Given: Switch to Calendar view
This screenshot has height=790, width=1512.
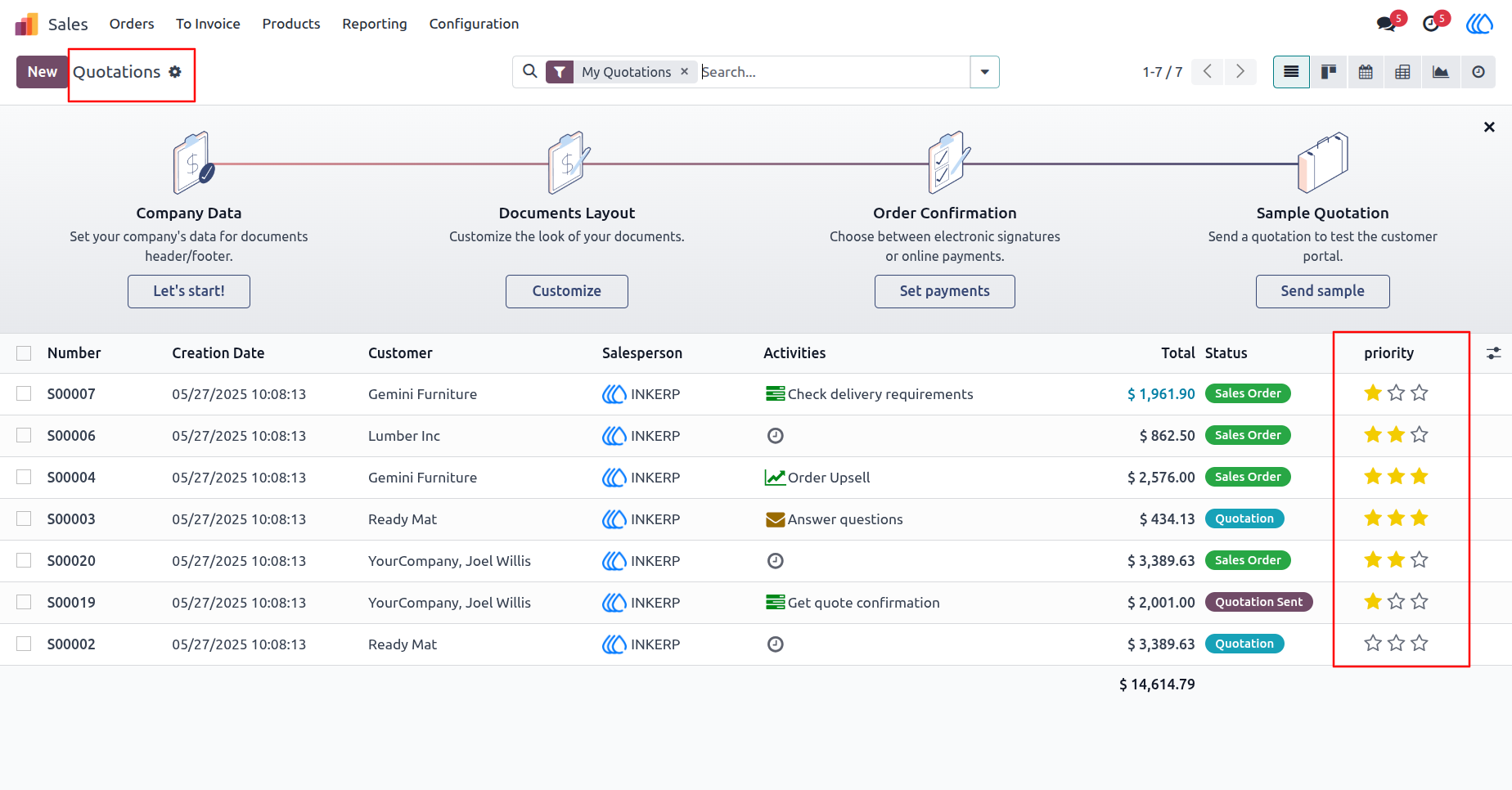Looking at the screenshot, I should [1366, 72].
